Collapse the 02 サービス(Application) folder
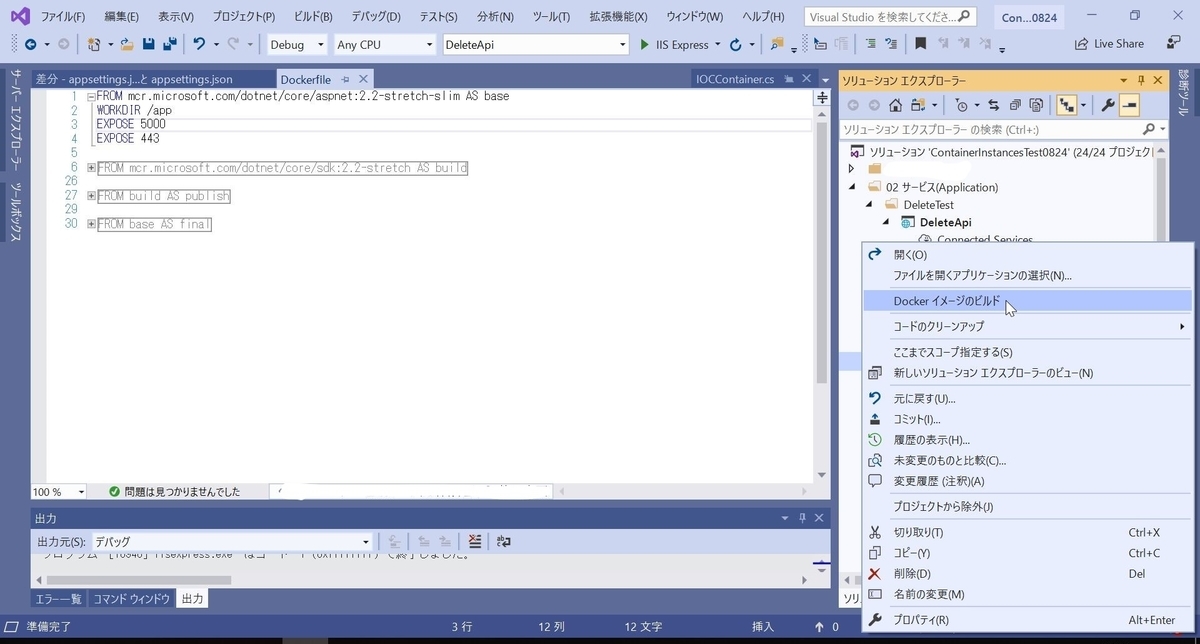The width and height of the screenshot is (1200, 644). (853, 187)
